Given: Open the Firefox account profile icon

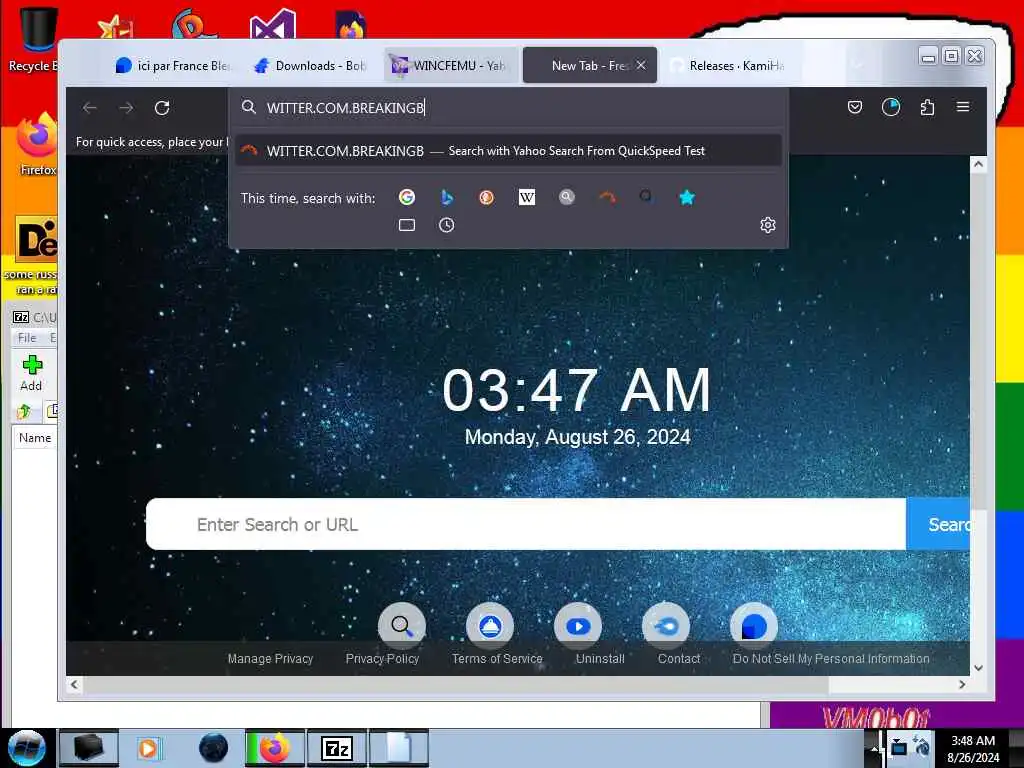Looking at the screenshot, I should point(891,107).
